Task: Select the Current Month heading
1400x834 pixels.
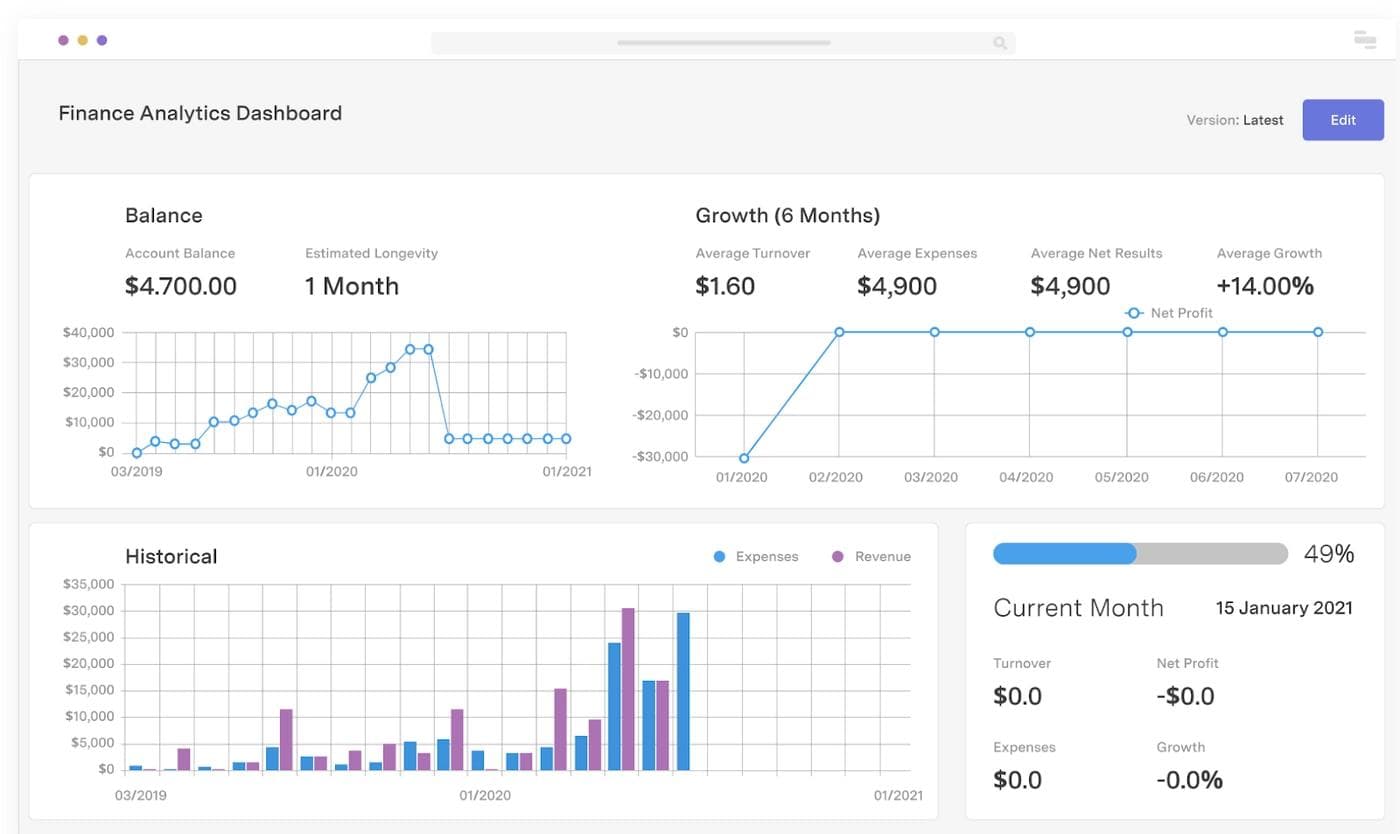Action: click(x=1077, y=608)
